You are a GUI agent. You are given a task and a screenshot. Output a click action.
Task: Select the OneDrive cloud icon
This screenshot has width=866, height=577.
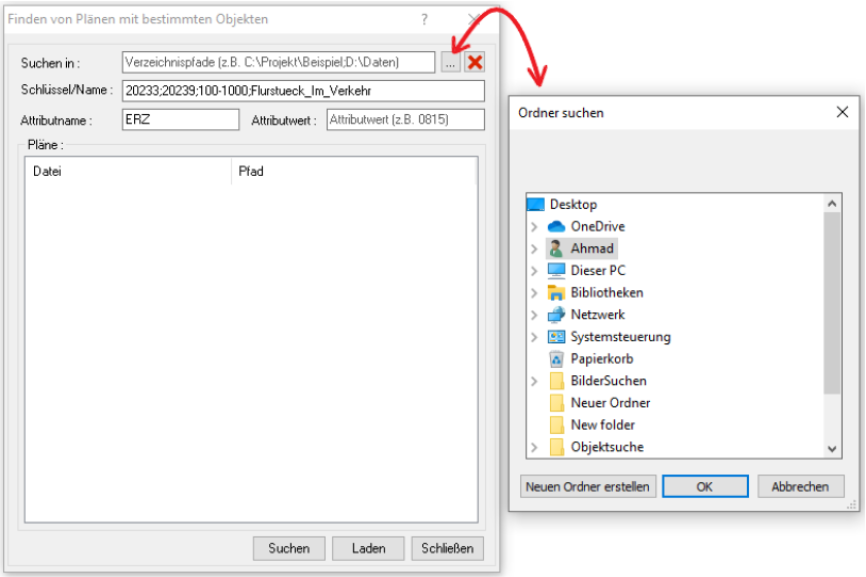[x=557, y=227]
